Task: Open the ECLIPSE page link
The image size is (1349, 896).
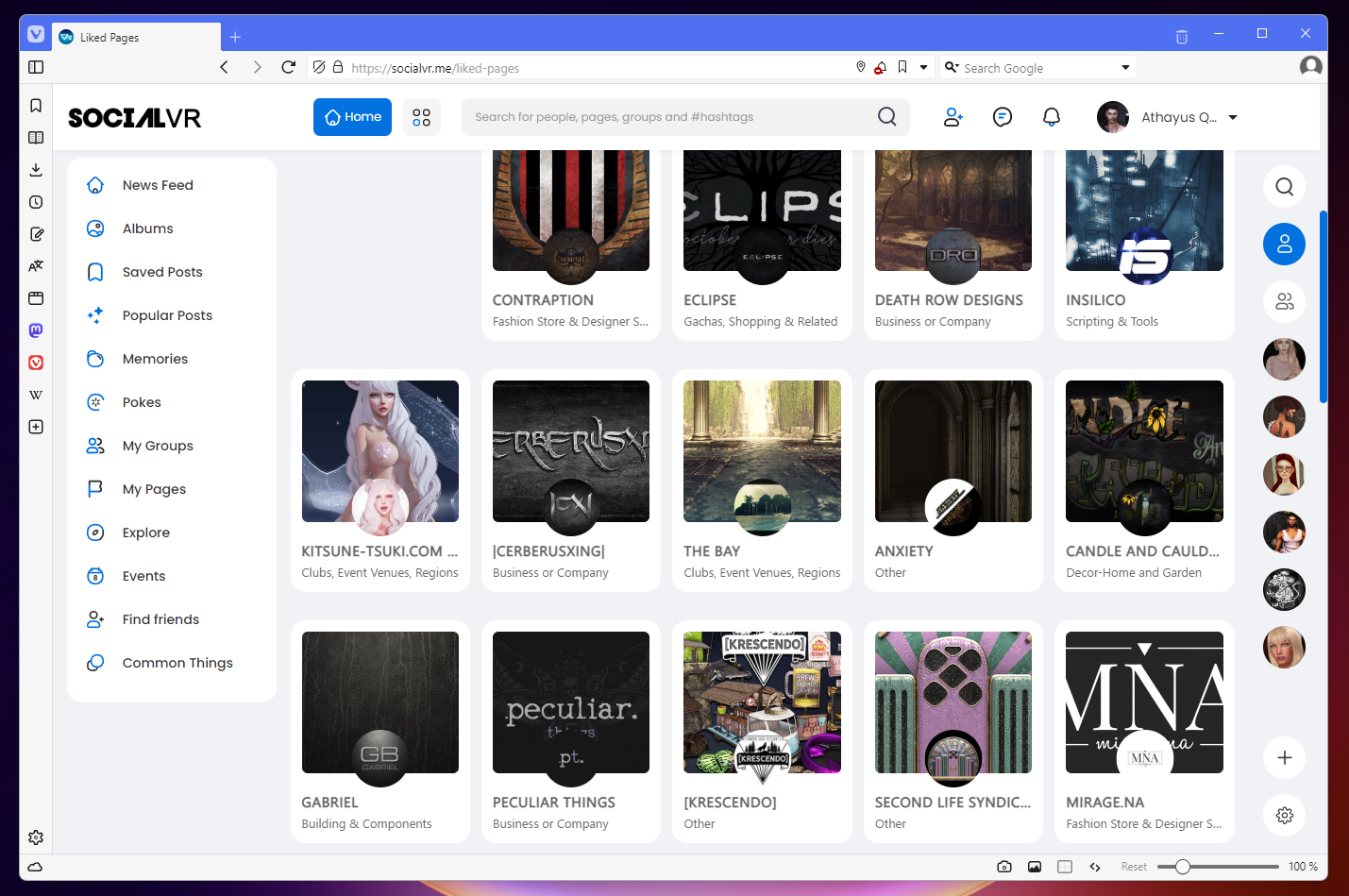Action: pyautogui.click(x=710, y=300)
